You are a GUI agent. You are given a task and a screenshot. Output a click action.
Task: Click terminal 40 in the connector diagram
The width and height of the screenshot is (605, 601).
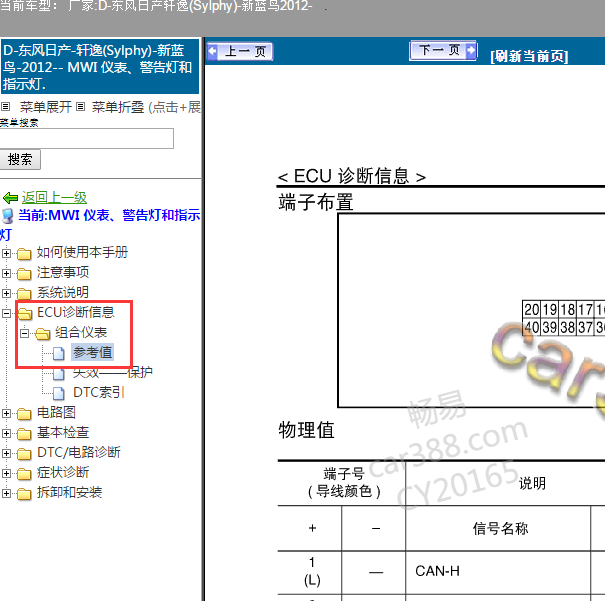point(532,327)
